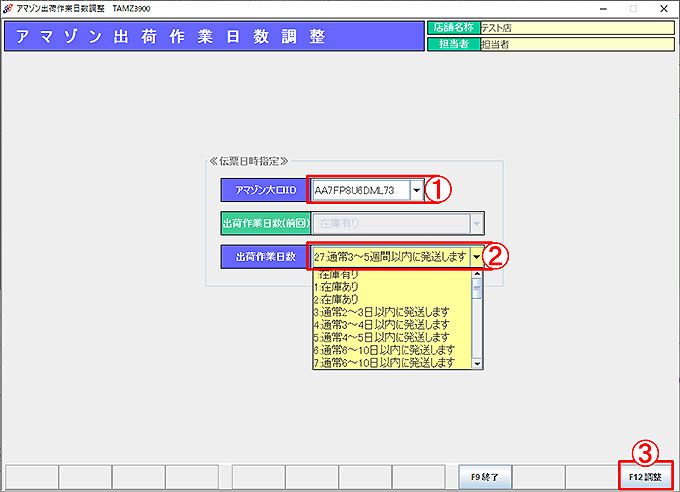This screenshot has width=680, height=492.
Task: Click the 出荷作業日数 dropdown arrow
Action: (477, 257)
